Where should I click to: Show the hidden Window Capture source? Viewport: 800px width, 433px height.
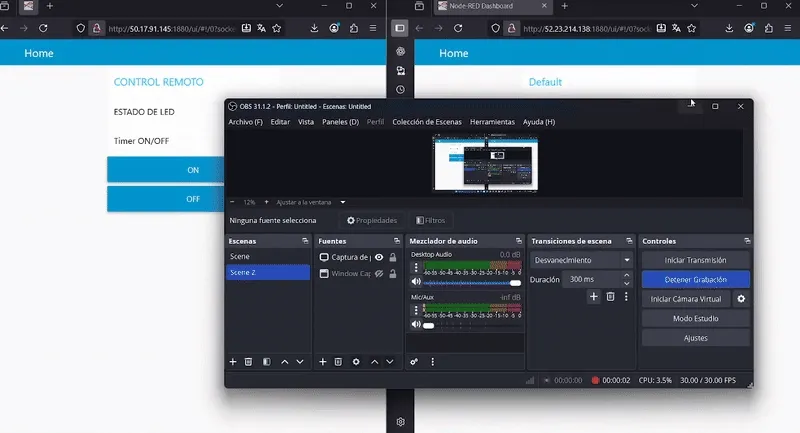coord(379,273)
